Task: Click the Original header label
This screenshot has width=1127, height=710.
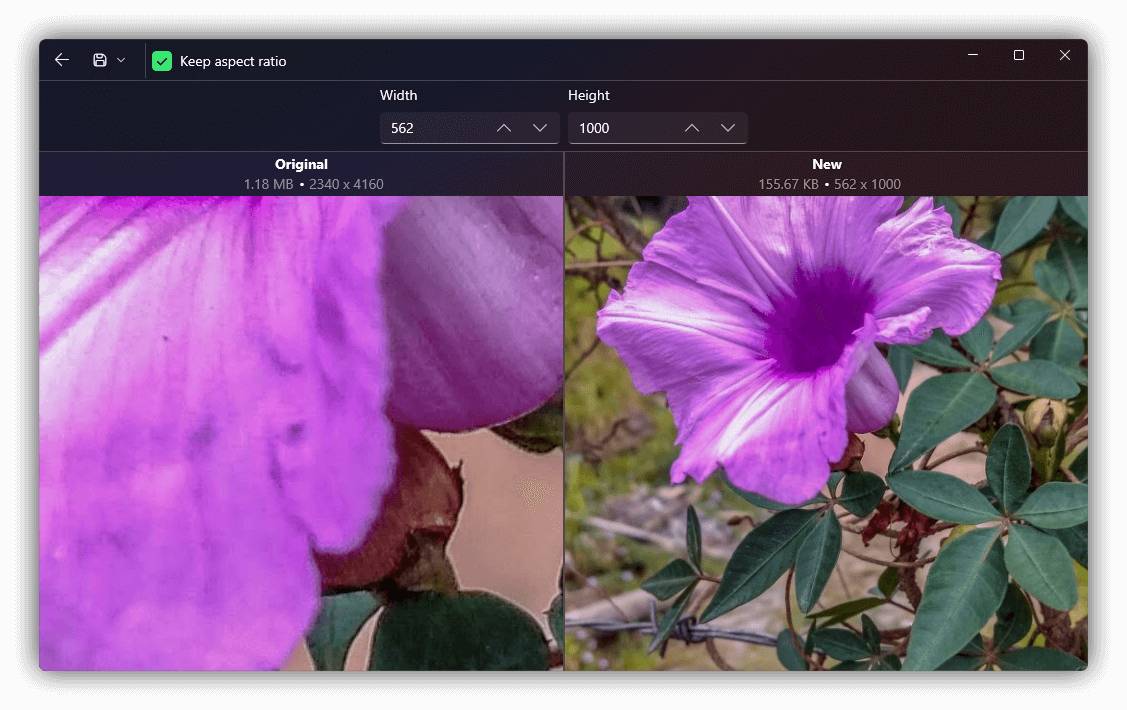Action: [x=301, y=164]
